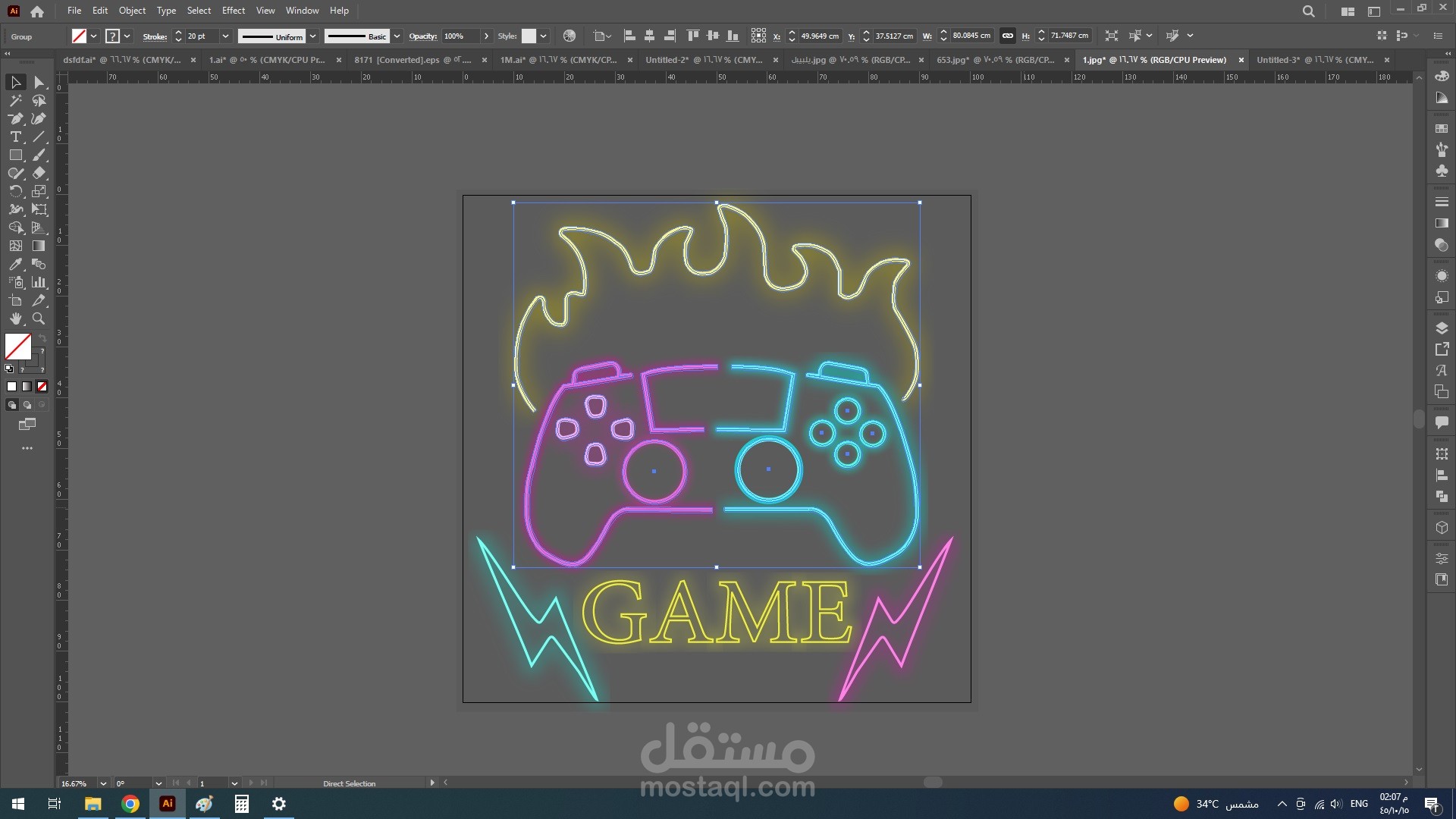Select the Pen tool
The height and width of the screenshot is (819, 1456).
15,118
